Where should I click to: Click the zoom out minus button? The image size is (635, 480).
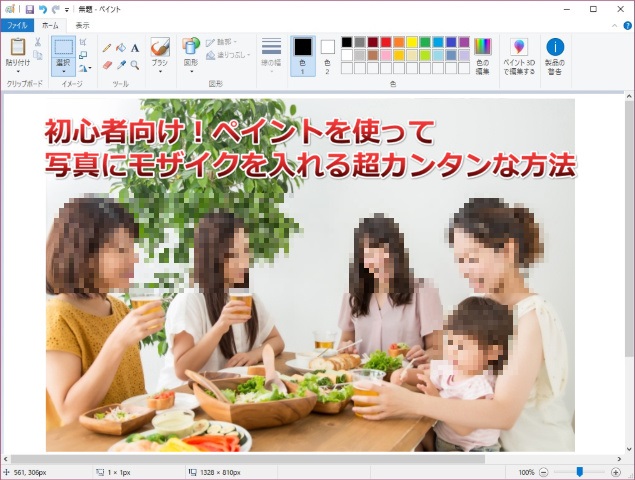click(x=544, y=472)
